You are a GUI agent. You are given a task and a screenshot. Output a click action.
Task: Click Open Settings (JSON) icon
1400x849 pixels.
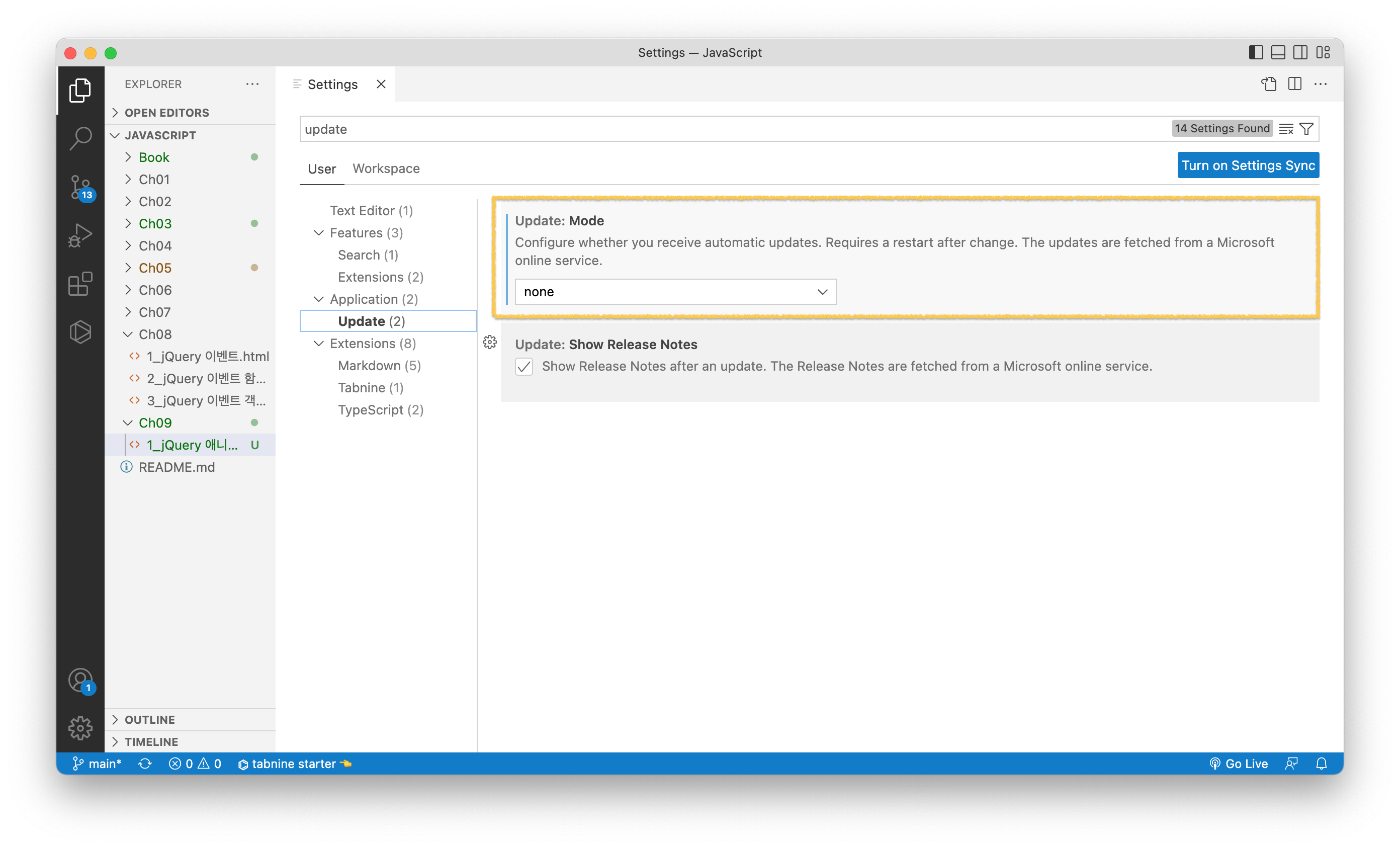pyautogui.click(x=1268, y=84)
